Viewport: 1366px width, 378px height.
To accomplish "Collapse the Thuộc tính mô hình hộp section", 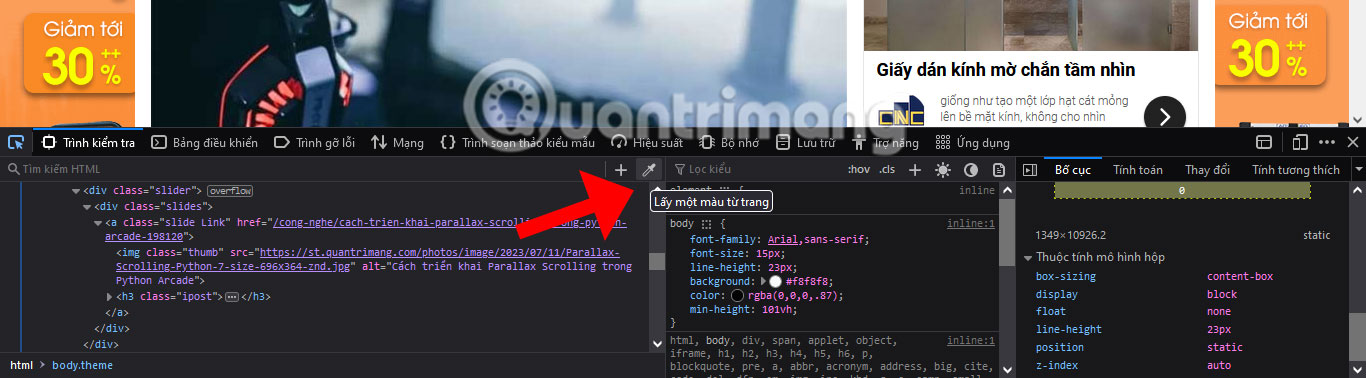I will [x=1028, y=258].
